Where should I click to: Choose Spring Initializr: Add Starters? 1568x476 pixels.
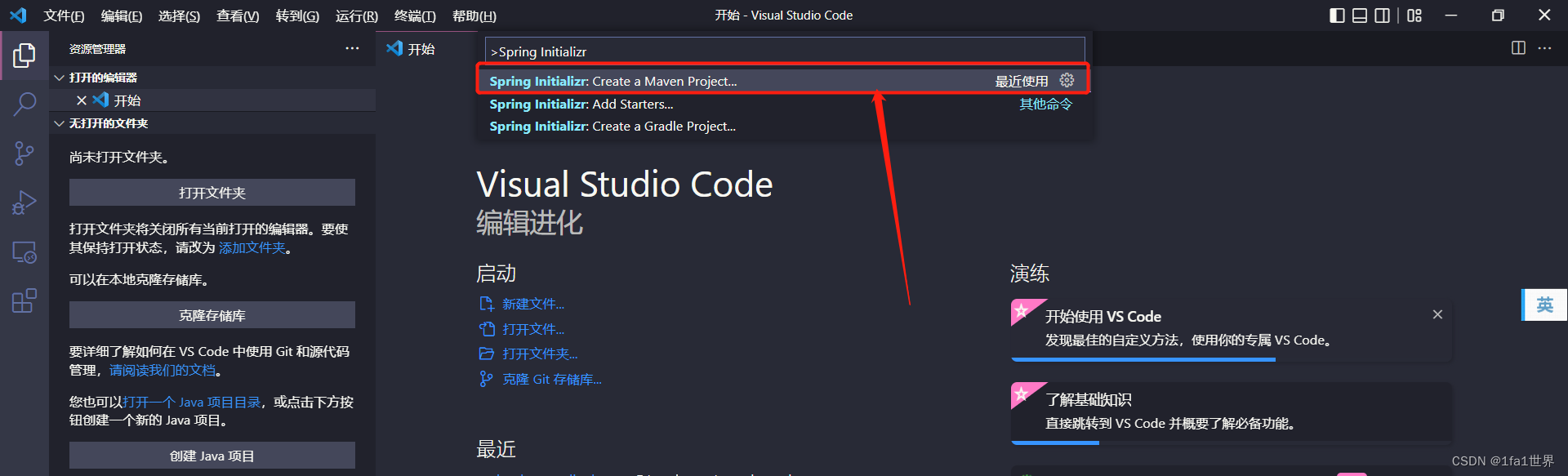[782, 104]
